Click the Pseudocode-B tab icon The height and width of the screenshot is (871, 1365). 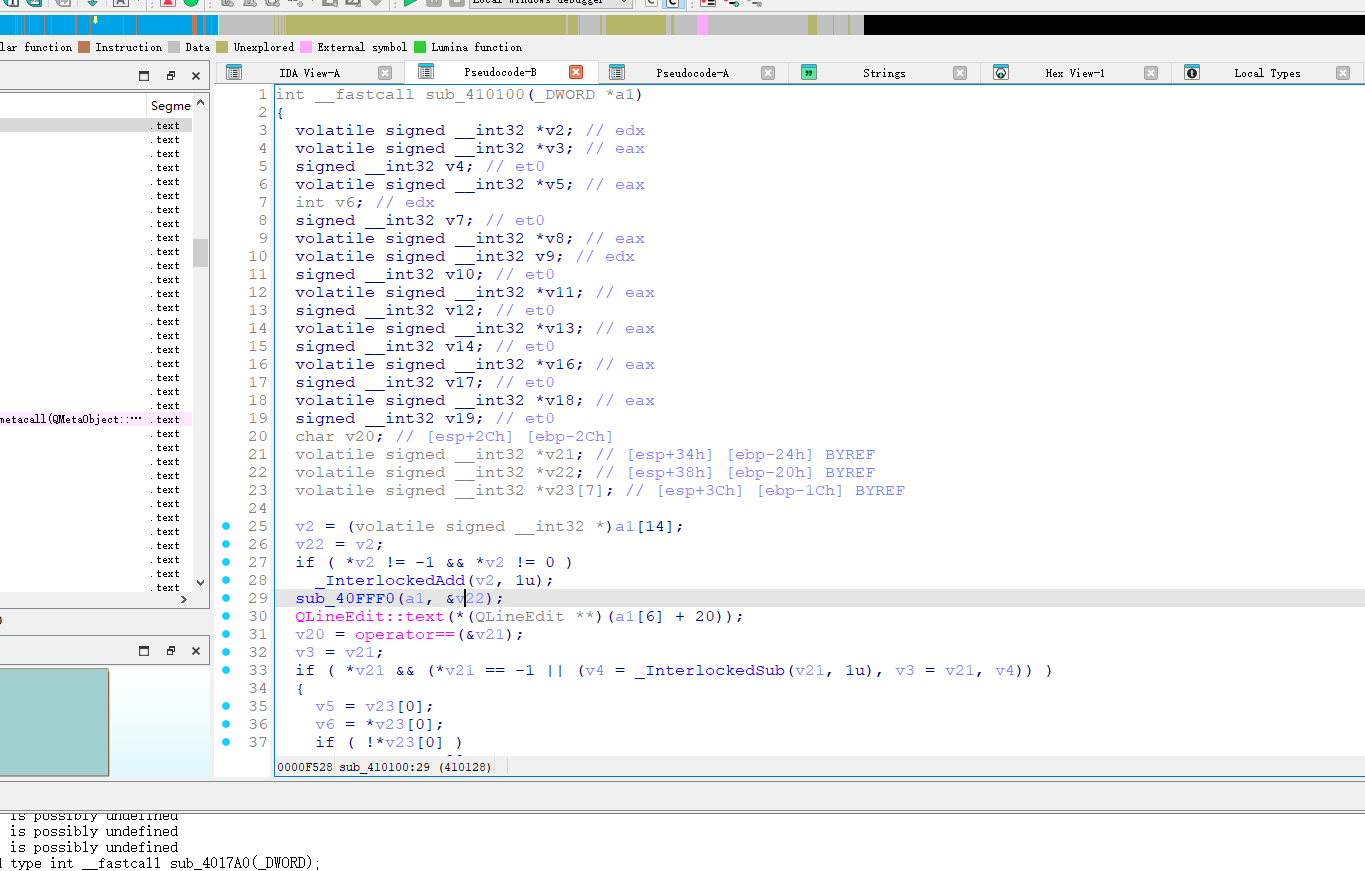pyautogui.click(x=425, y=71)
